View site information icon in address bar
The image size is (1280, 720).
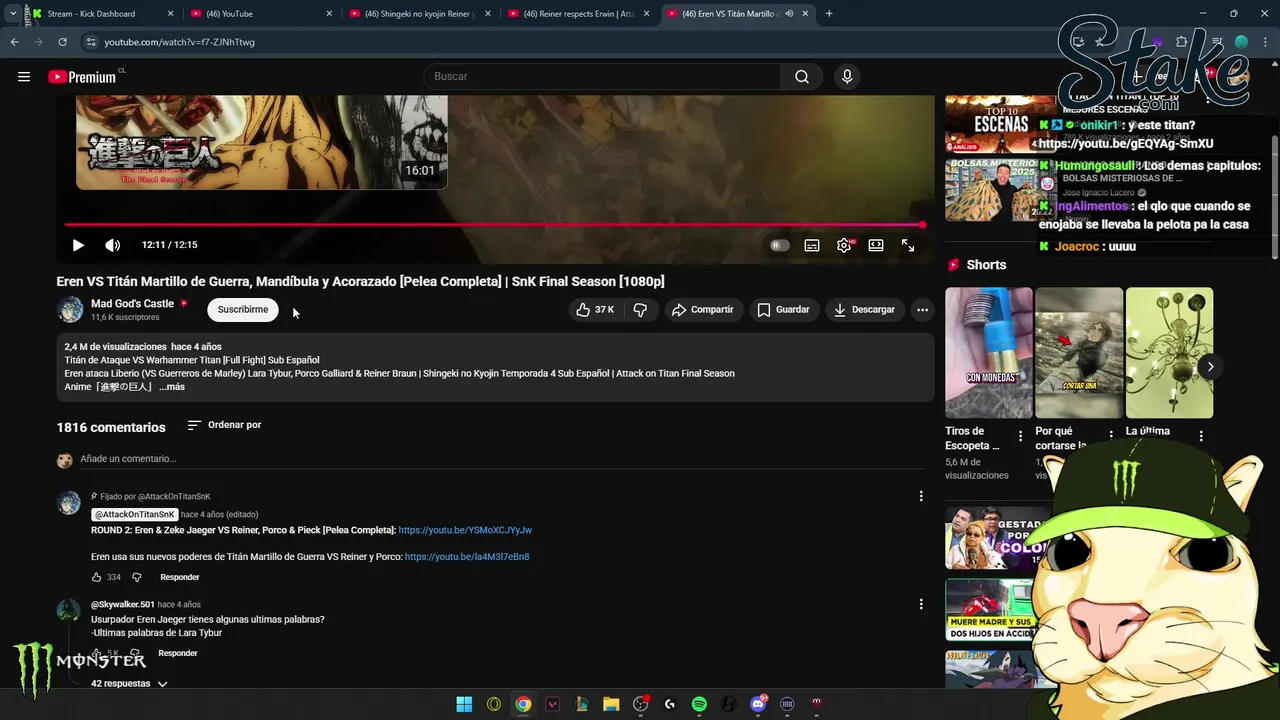click(91, 42)
